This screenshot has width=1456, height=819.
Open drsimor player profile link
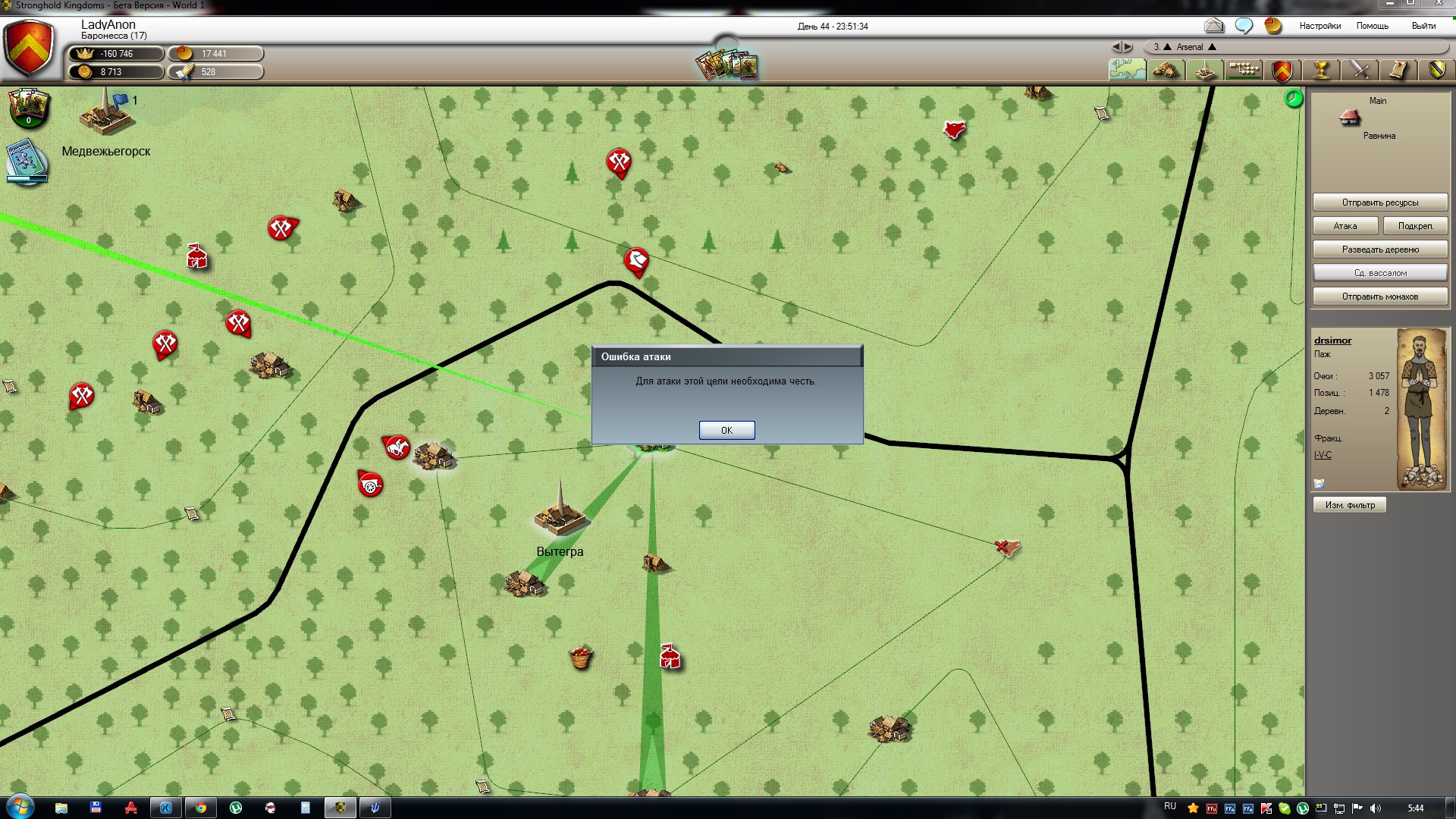[1332, 340]
